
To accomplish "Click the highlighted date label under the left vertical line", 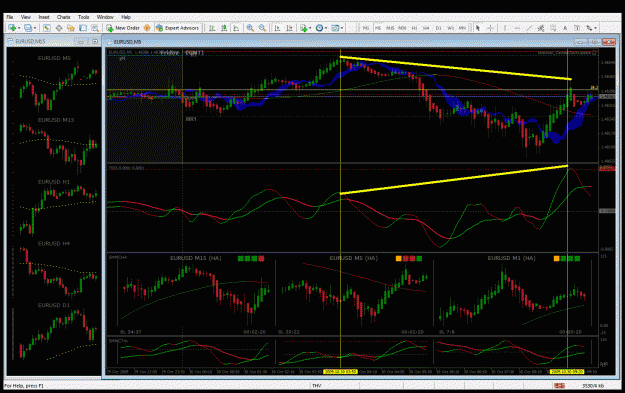I will pyautogui.click(x=340, y=371).
